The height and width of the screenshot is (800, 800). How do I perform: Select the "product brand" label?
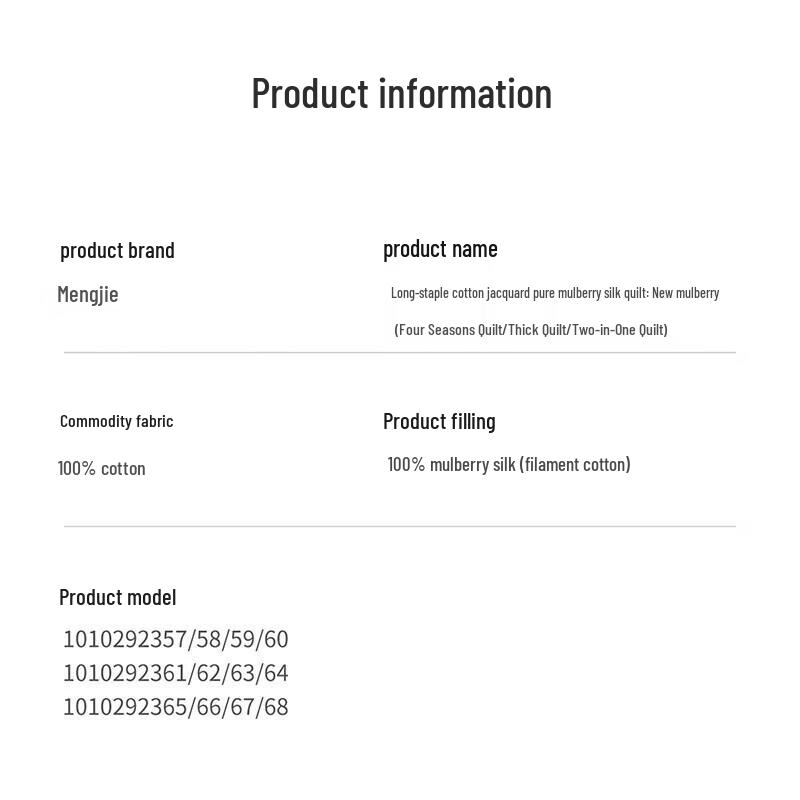point(117,250)
